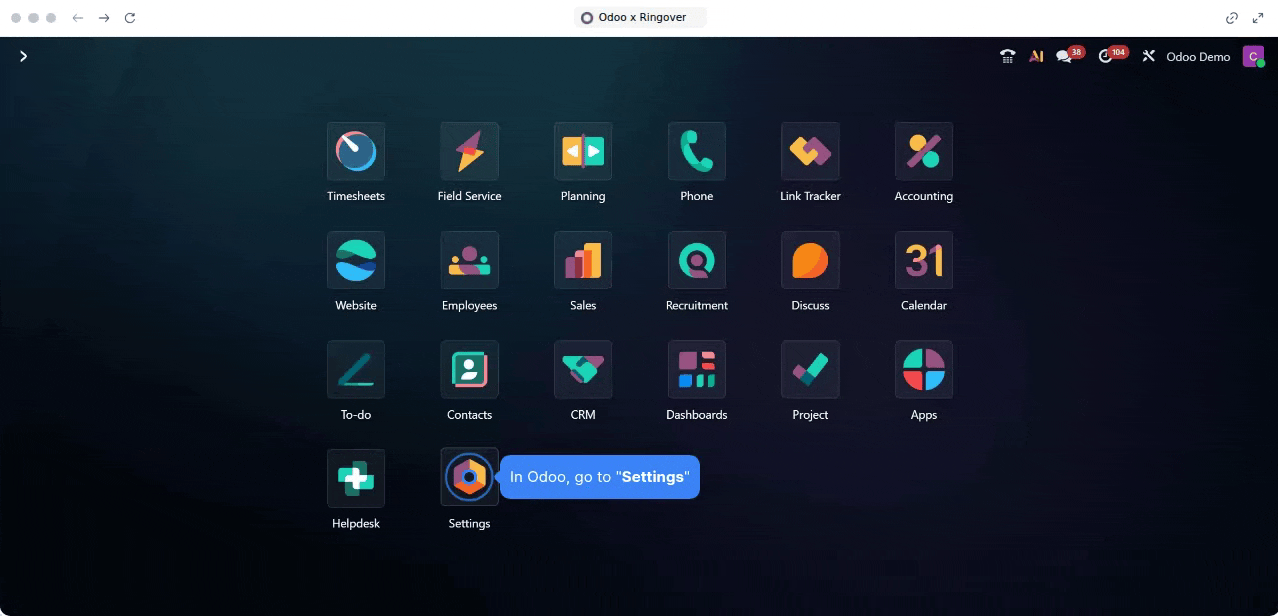Go to the Settings app

[469, 478]
